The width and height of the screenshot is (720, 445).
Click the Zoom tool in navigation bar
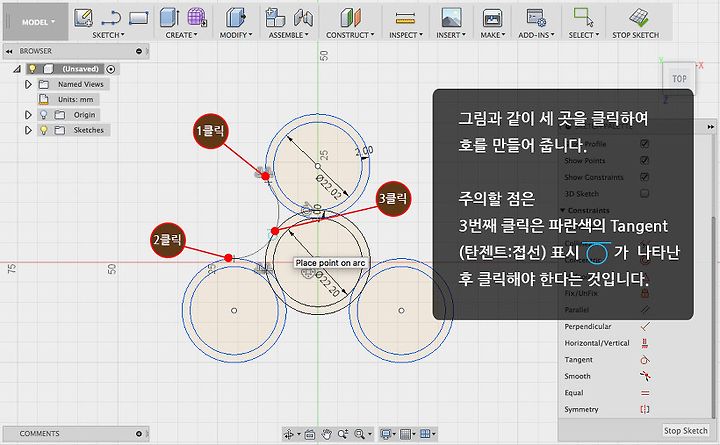343,434
